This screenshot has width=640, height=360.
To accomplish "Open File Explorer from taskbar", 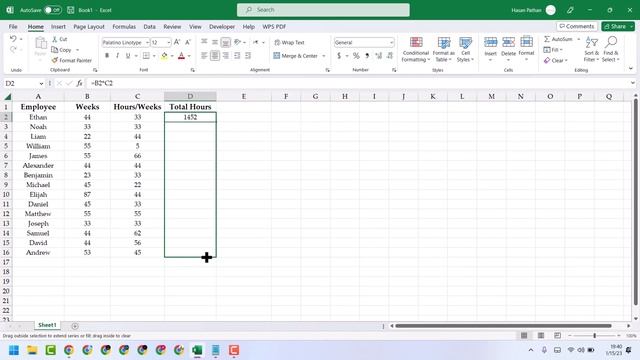I will click(x=32, y=350).
